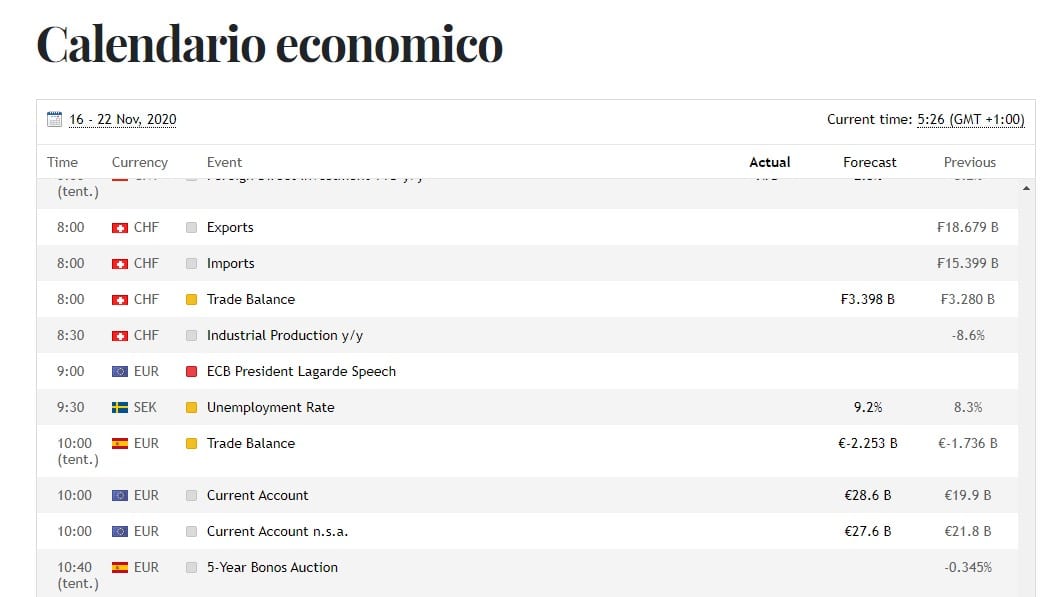Viewport: 1055px width, 597px height.
Task: Click the Swiss flag next to Imports
Action: tap(120, 263)
